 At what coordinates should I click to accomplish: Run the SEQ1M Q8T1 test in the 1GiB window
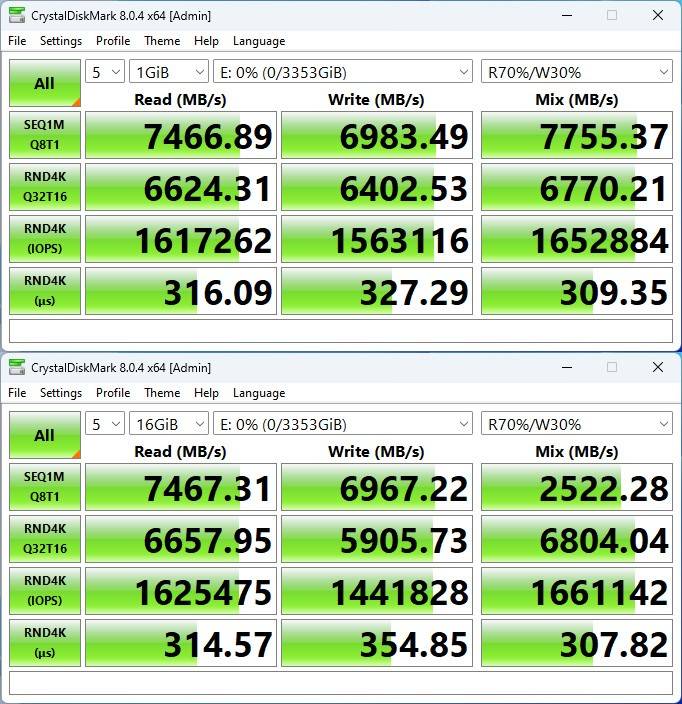[44, 136]
